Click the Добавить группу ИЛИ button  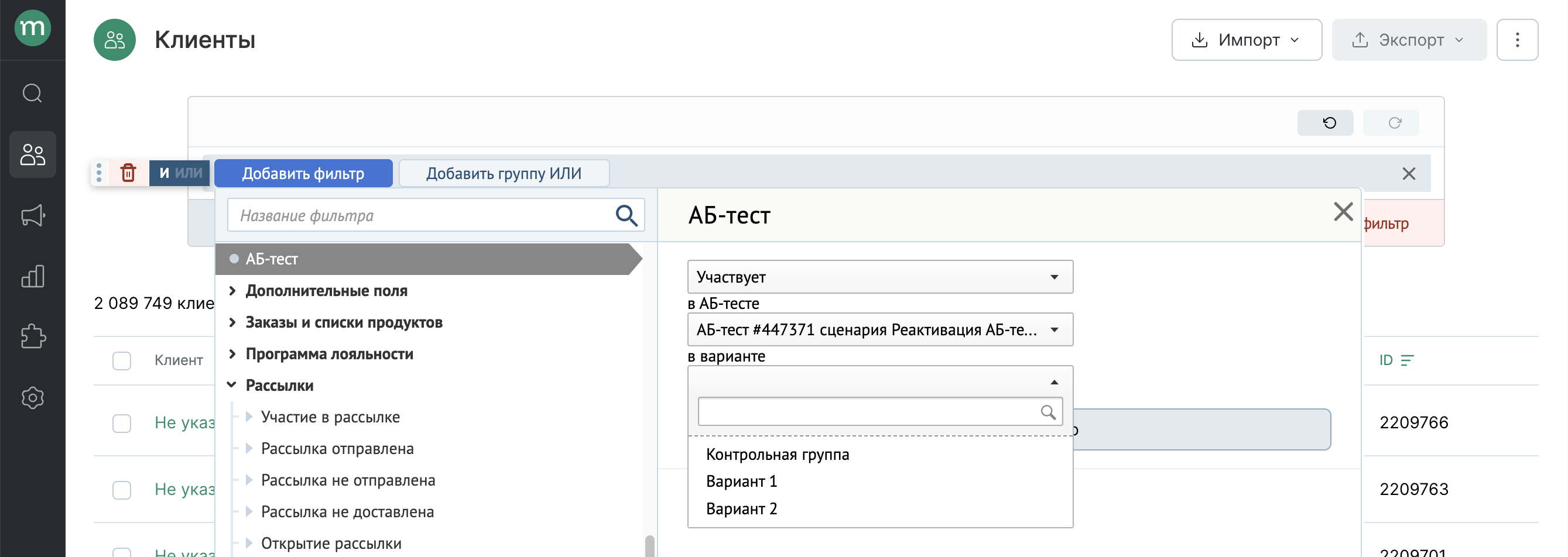tap(504, 173)
